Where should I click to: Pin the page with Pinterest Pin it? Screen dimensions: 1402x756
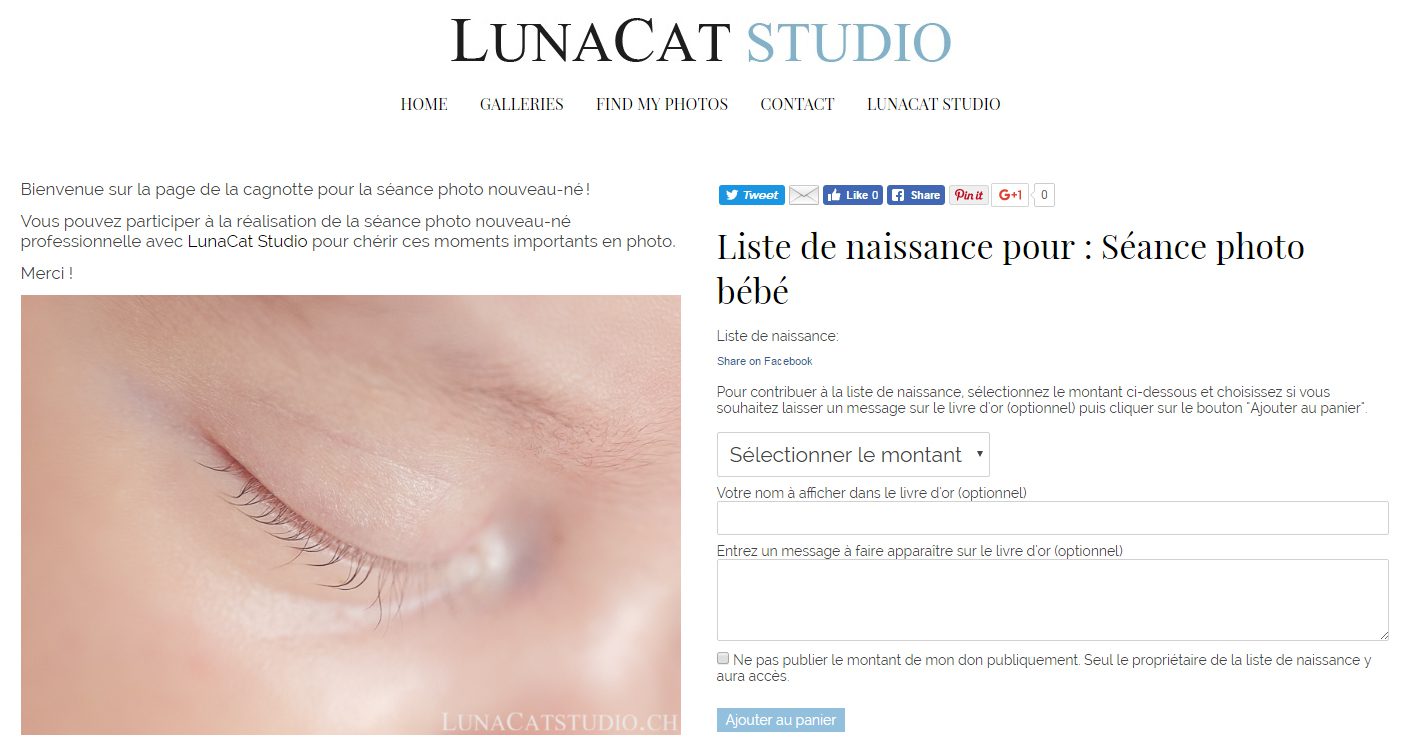tap(969, 195)
